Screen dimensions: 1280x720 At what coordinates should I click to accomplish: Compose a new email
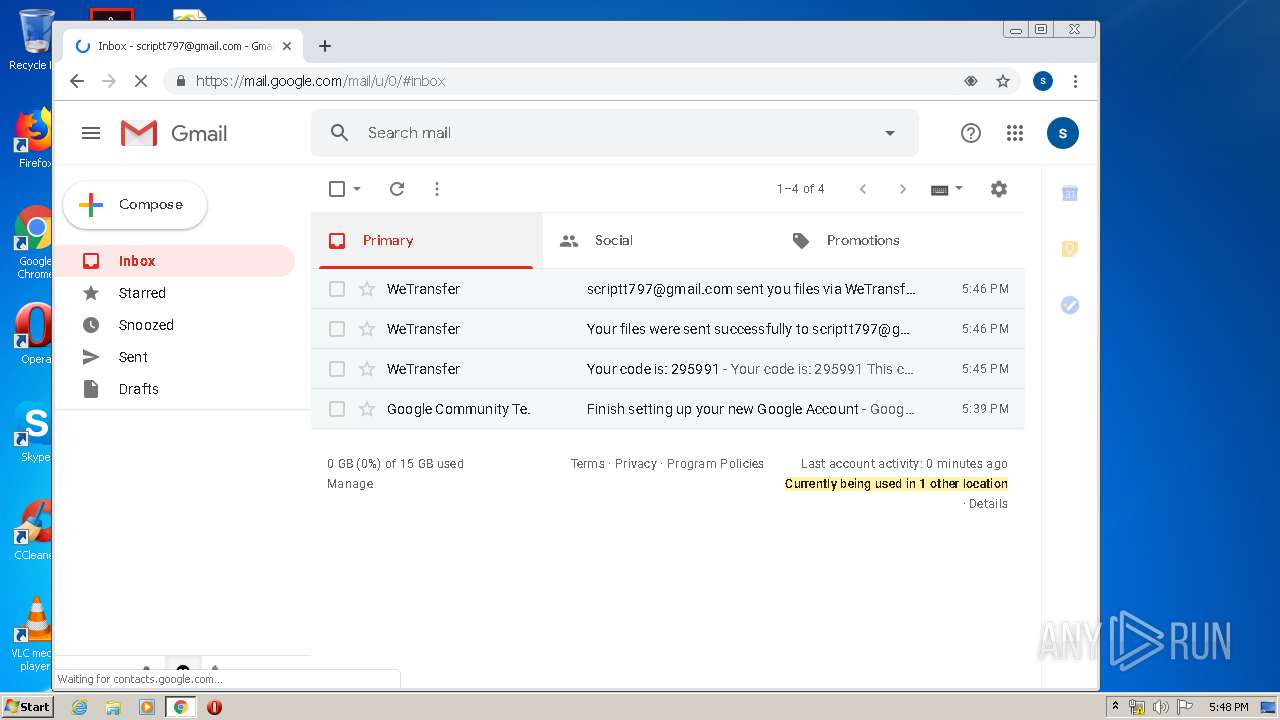tap(135, 205)
